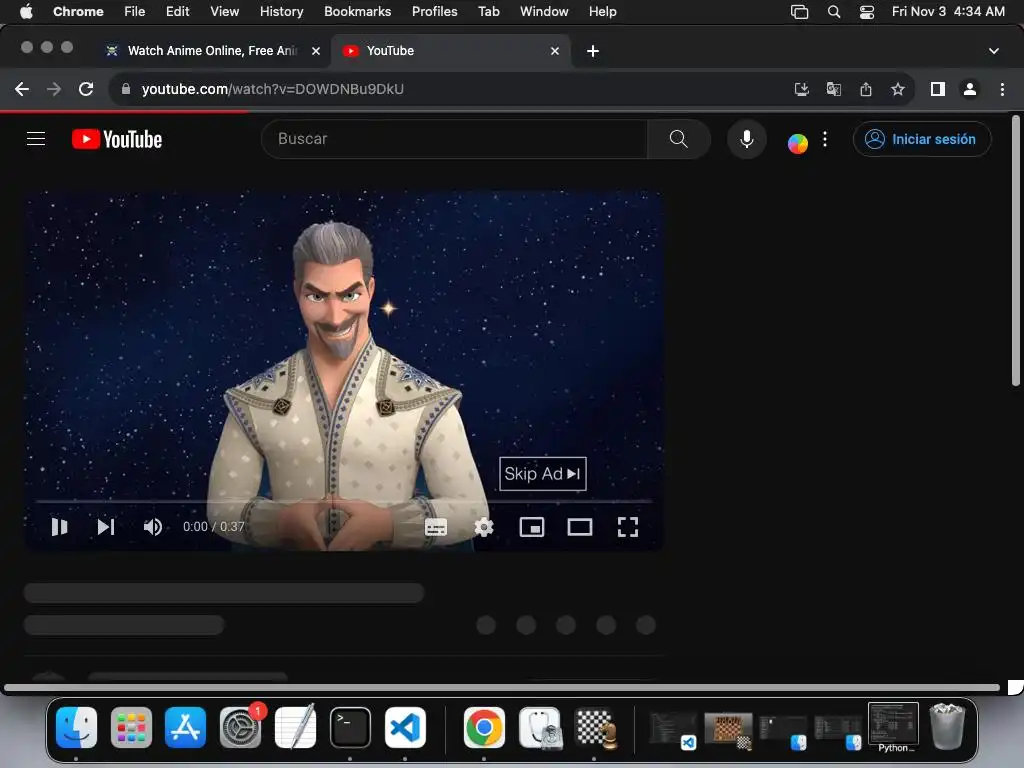Open Launchpad from the Dock
This screenshot has height=768, width=1024.
pyautogui.click(x=131, y=727)
